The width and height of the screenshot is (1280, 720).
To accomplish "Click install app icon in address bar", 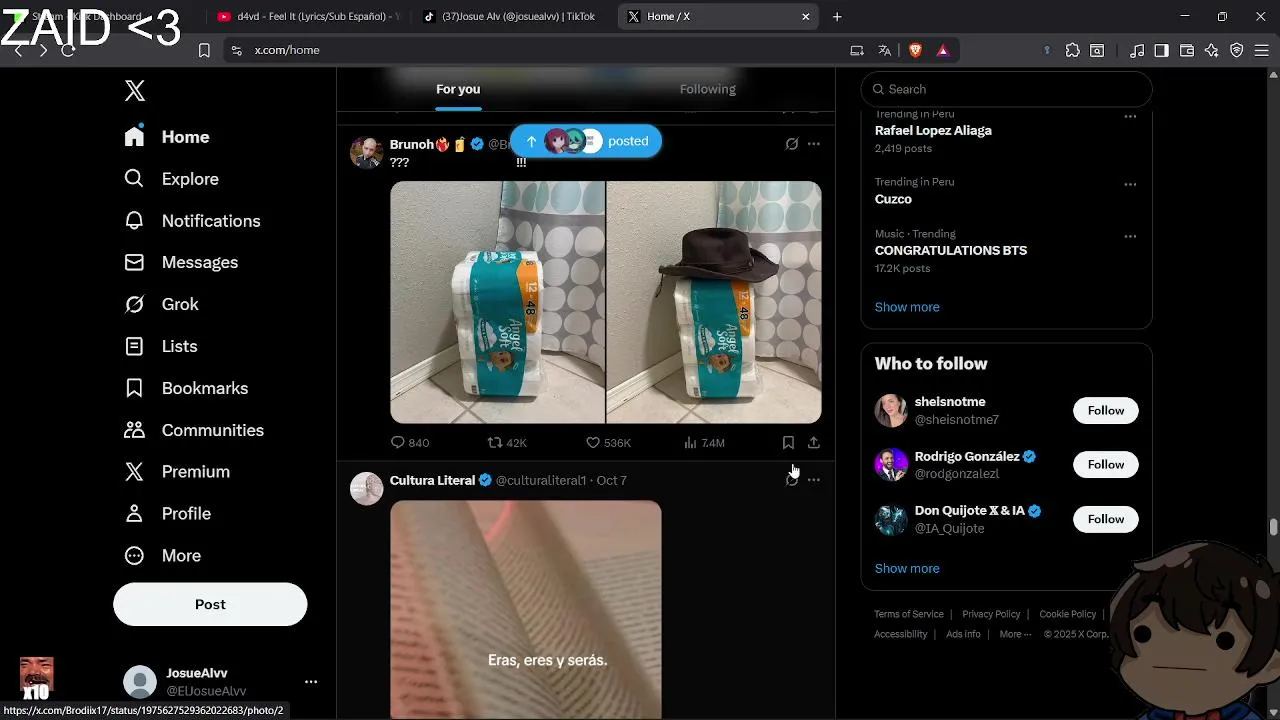I will pyautogui.click(x=857, y=50).
